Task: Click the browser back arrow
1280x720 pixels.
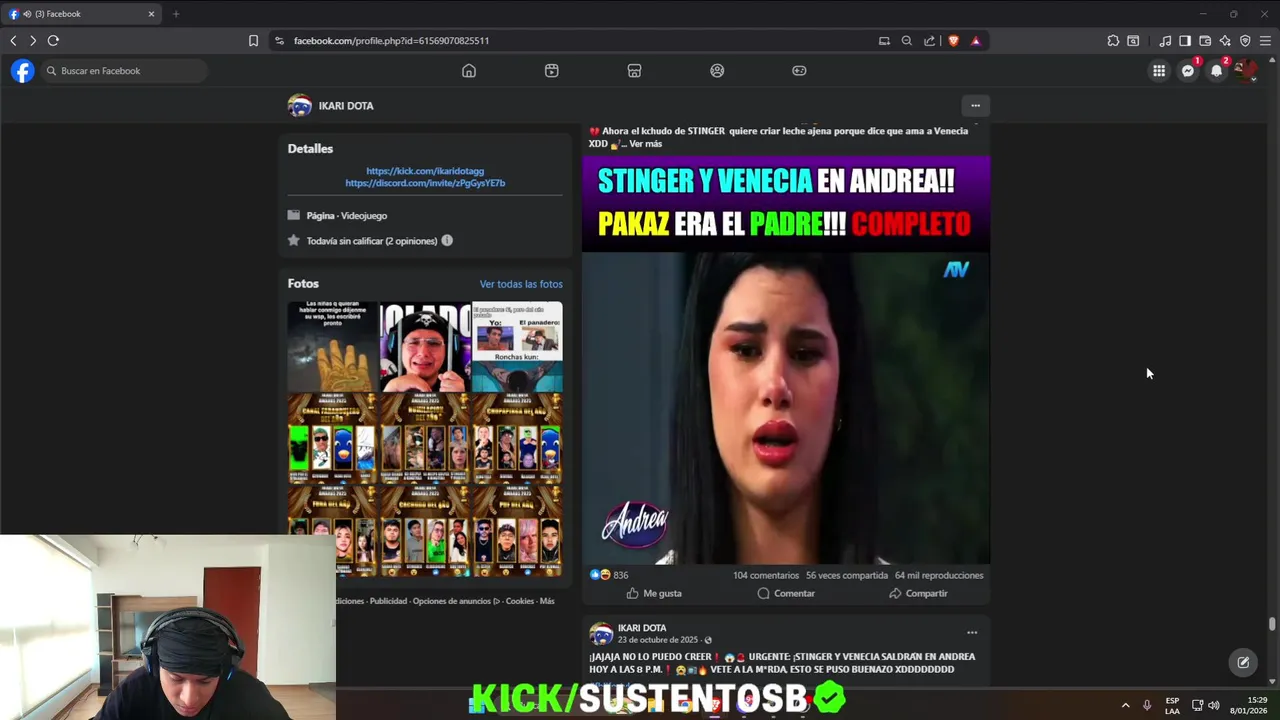Action: (13, 41)
